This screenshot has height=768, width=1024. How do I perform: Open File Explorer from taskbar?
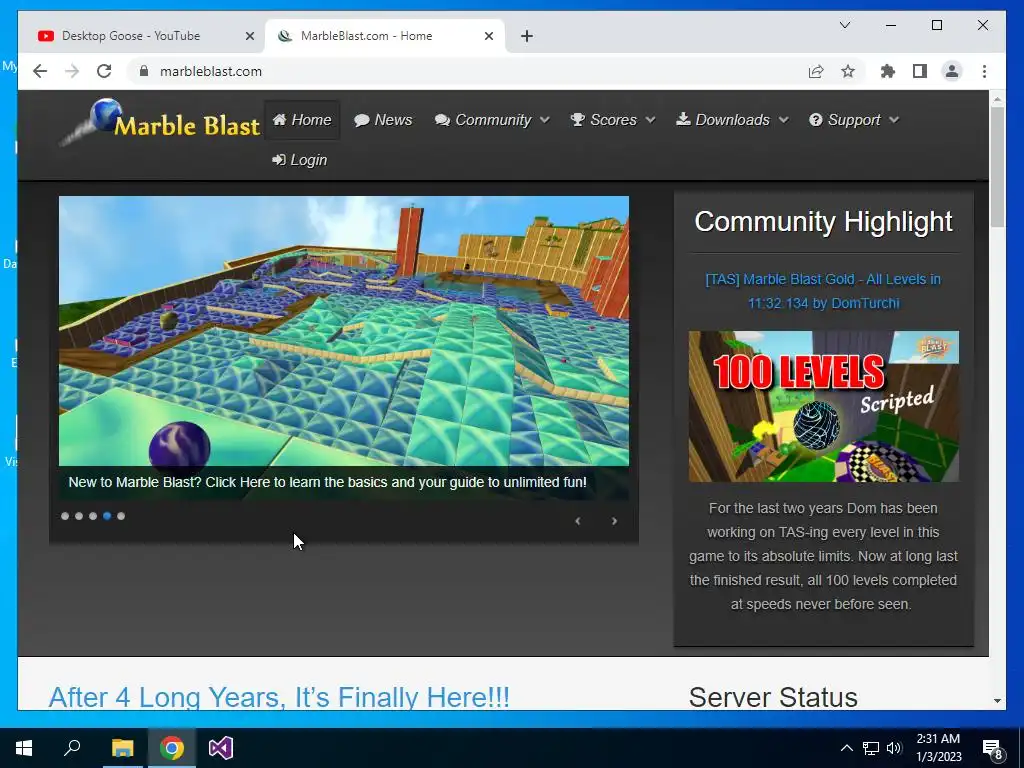click(x=122, y=748)
